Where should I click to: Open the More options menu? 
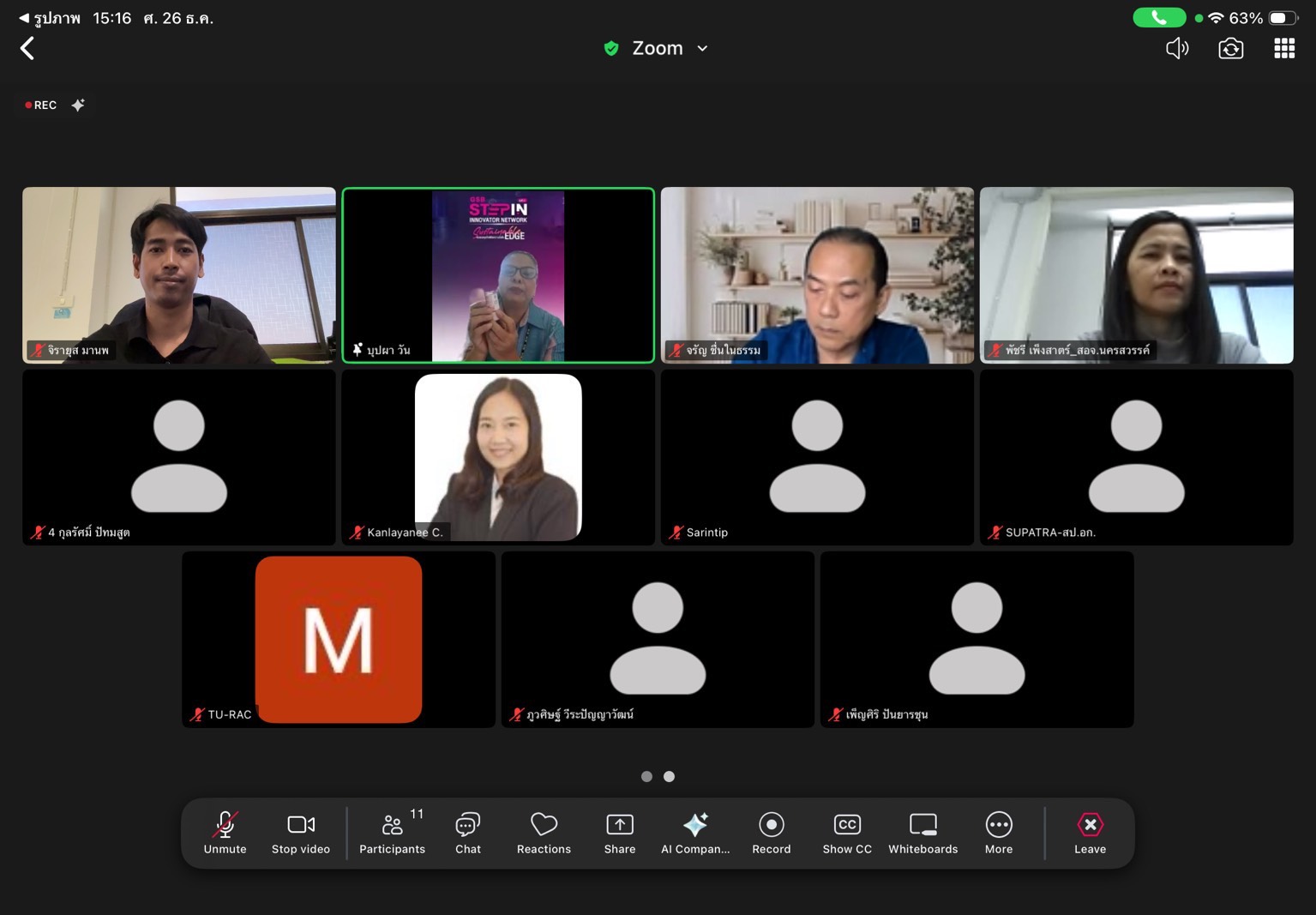point(998,833)
